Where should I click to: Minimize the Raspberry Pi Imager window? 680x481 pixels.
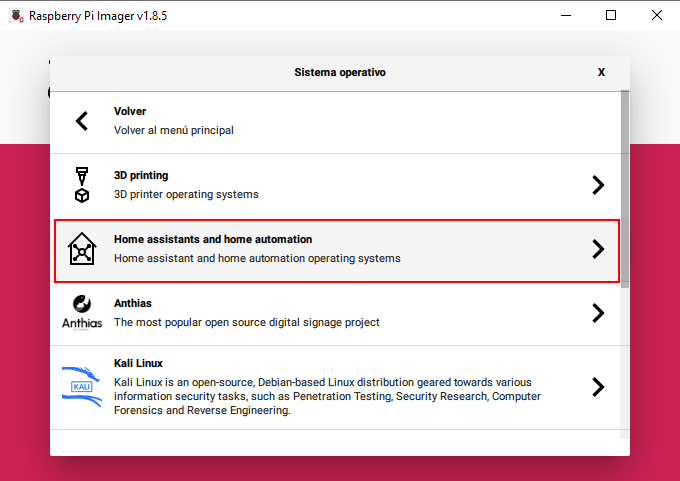point(566,16)
